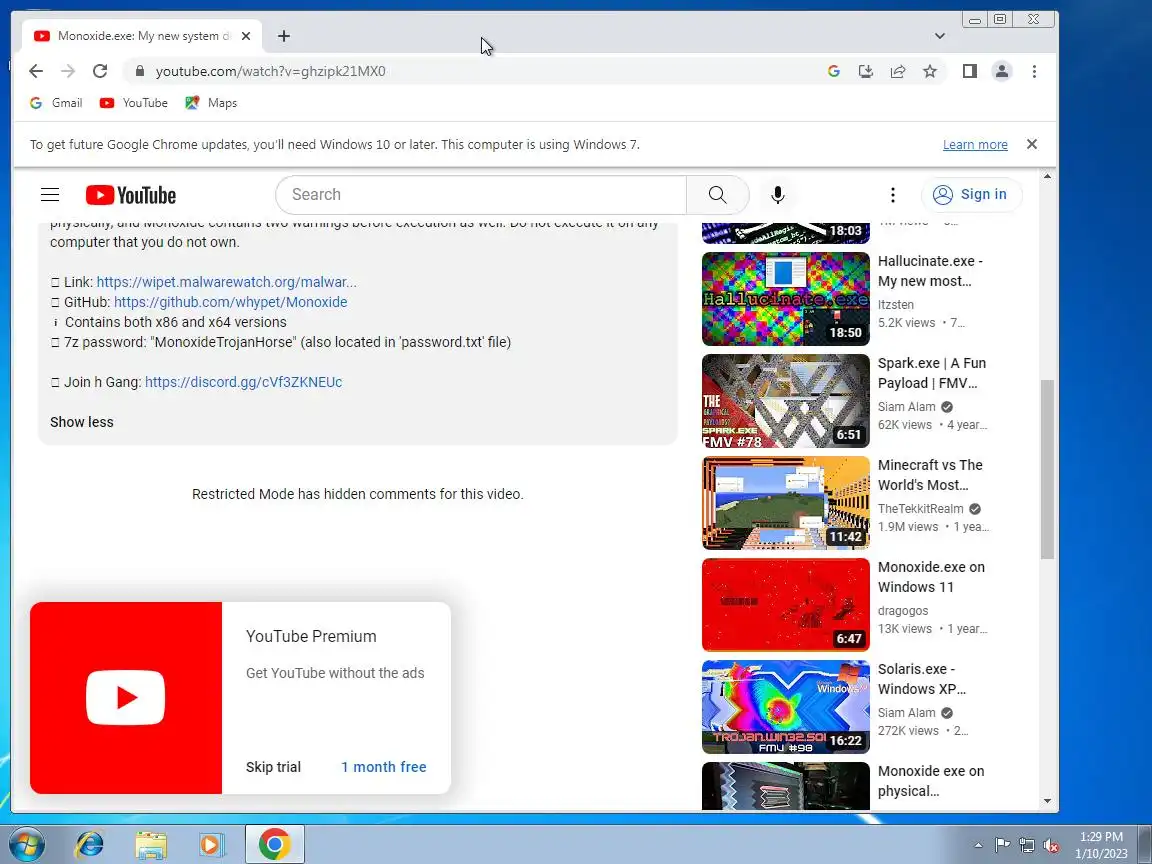Open Windows Explorer from the taskbar

(x=151, y=845)
